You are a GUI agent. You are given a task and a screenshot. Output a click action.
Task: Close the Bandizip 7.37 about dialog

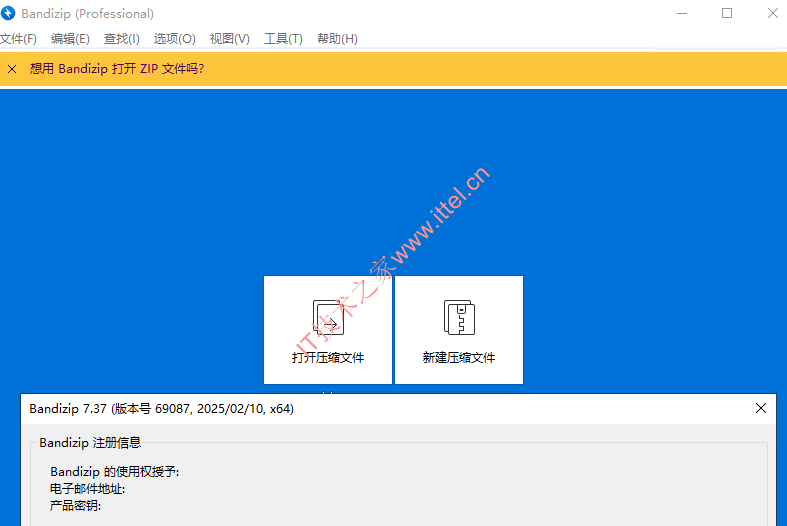[761, 408]
